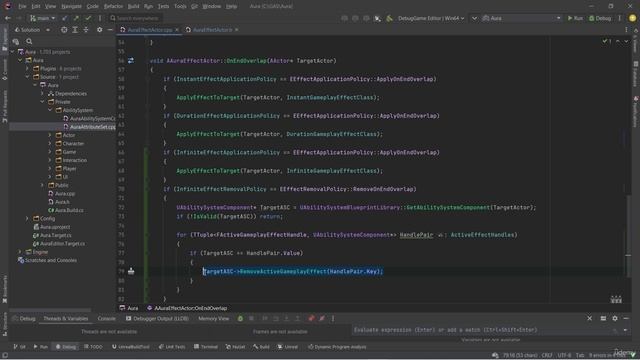
Task: Click the red view breakpoints icon
Action: pyautogui.click(x=311, y=318)
